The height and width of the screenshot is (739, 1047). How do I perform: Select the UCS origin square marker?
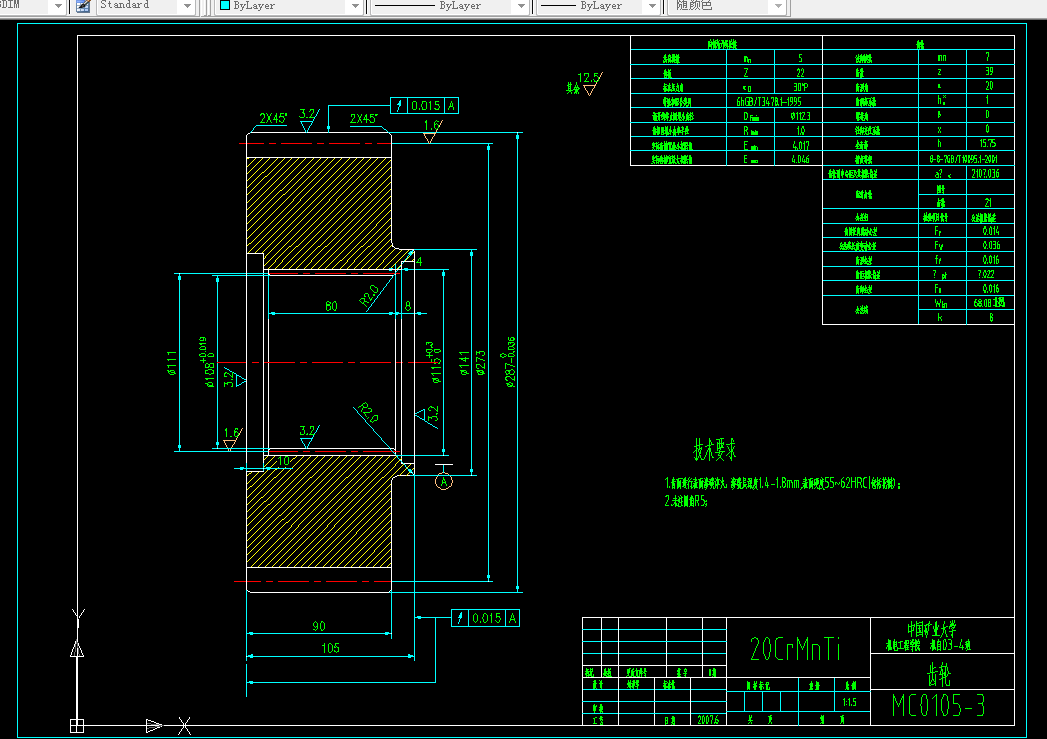pyautogui.click(x=77, y=725)
